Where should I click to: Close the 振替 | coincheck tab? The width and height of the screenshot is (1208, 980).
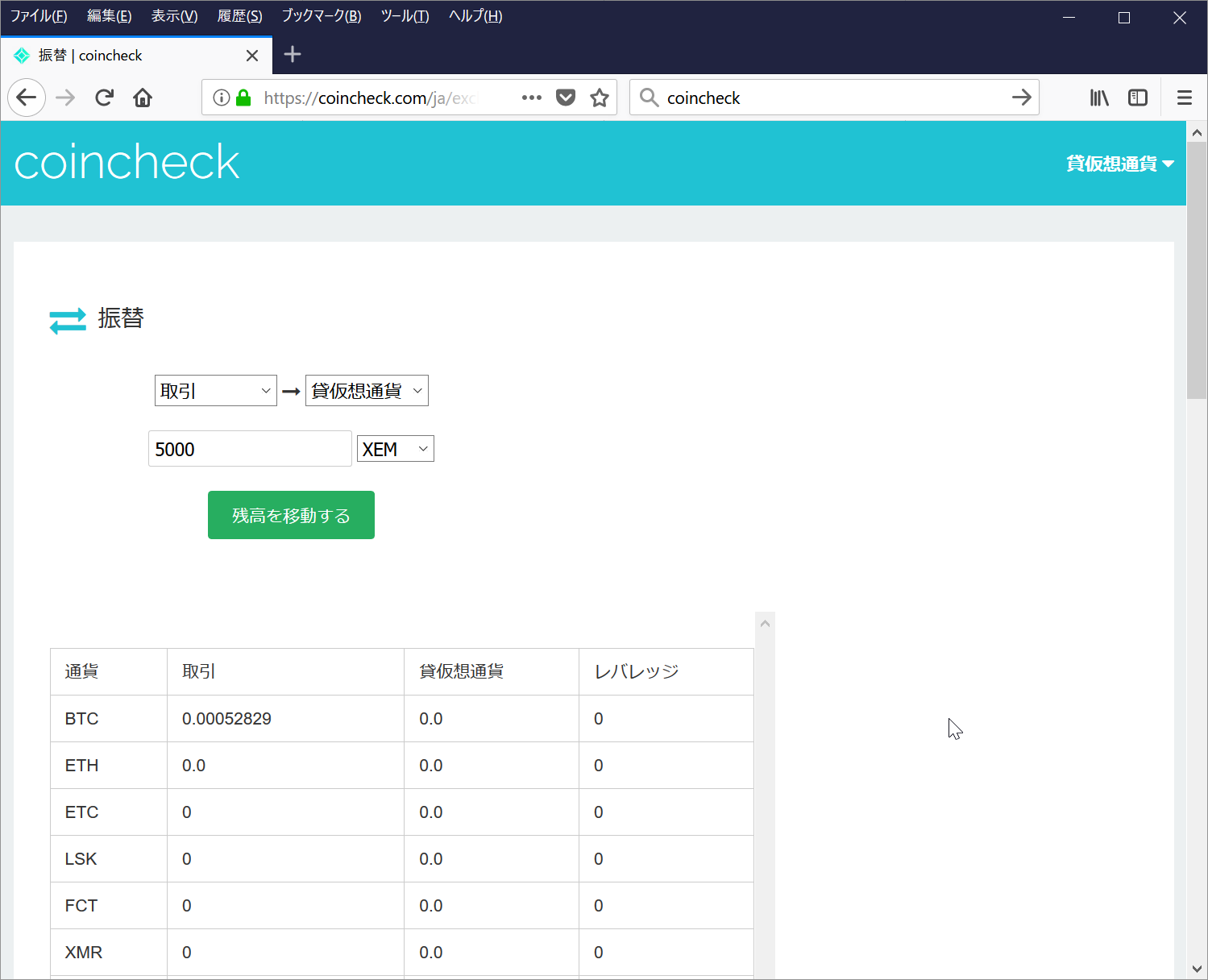tap(252, 56)
